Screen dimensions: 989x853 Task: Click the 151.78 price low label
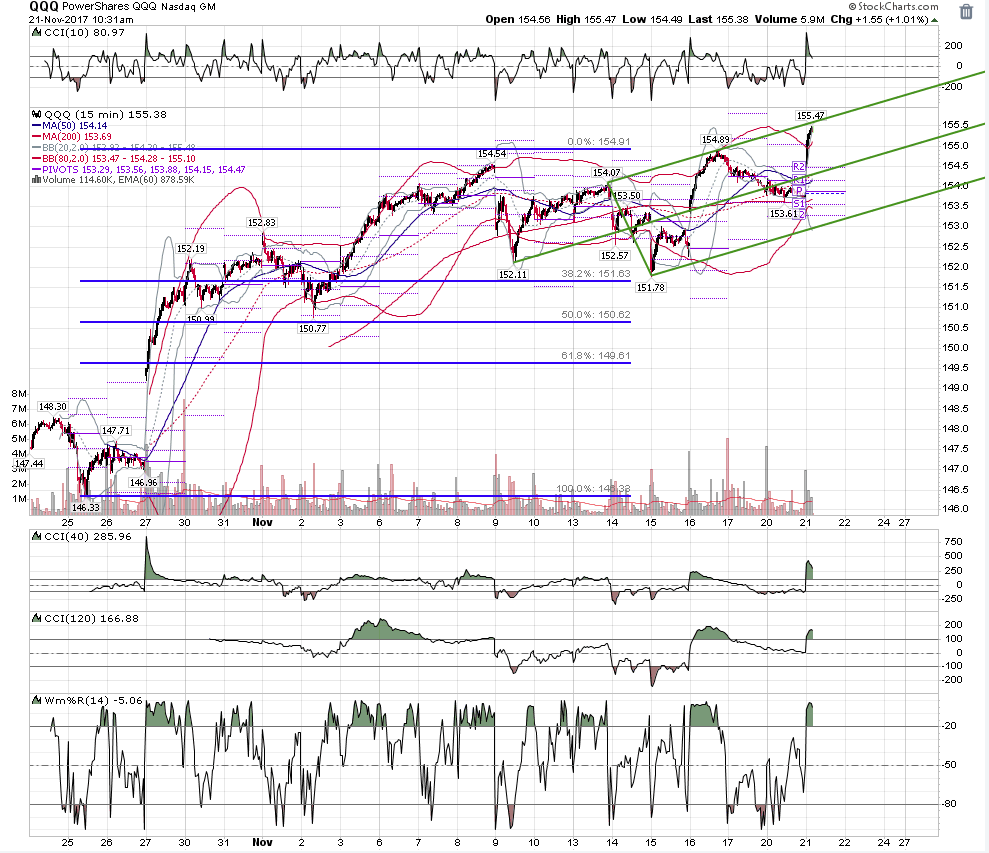pyautogui.click(x=650, y=287)
